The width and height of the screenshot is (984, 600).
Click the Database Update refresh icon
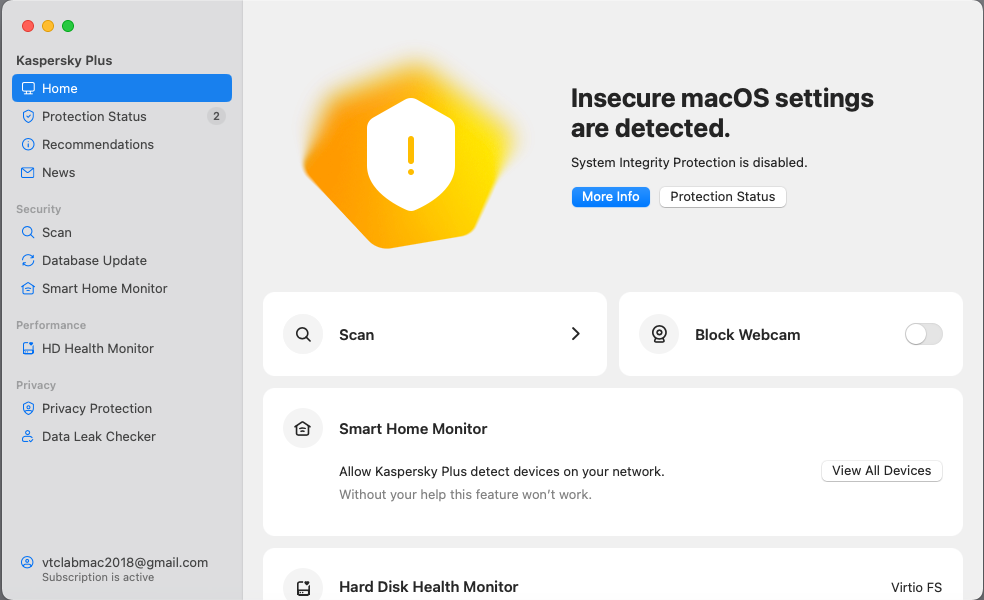click(x=28, y=260)
